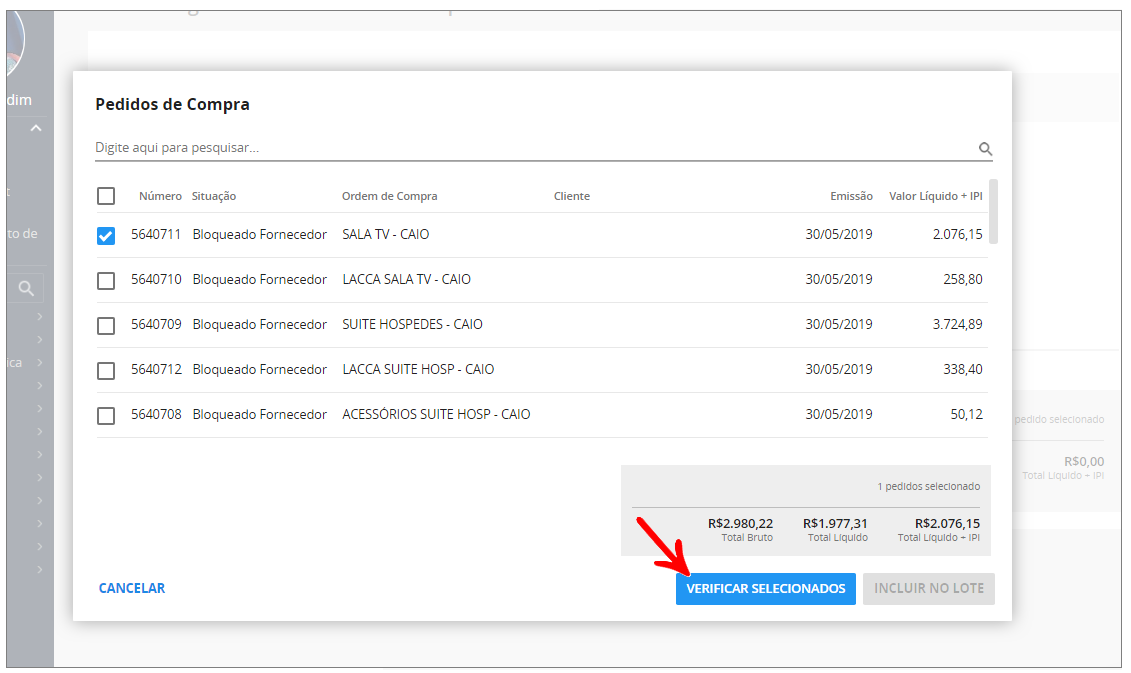Mark order 5640708 checkbox

[106, 416]
